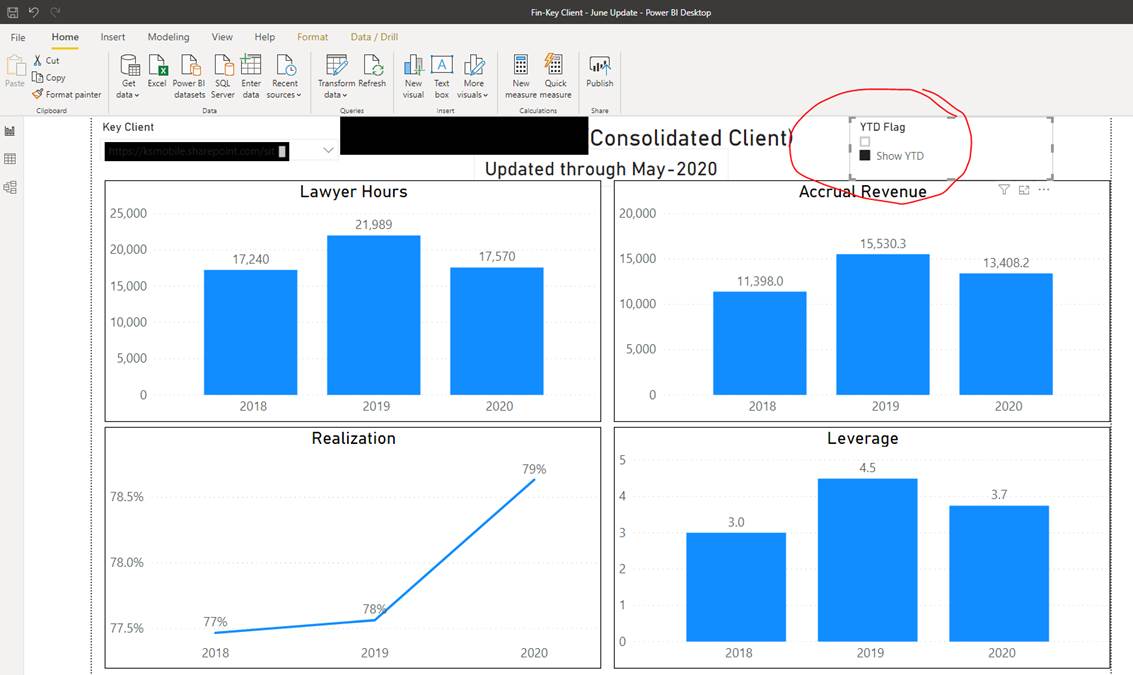Open the File menu
The image size is (1133, 675).
(x=18, y=37)
